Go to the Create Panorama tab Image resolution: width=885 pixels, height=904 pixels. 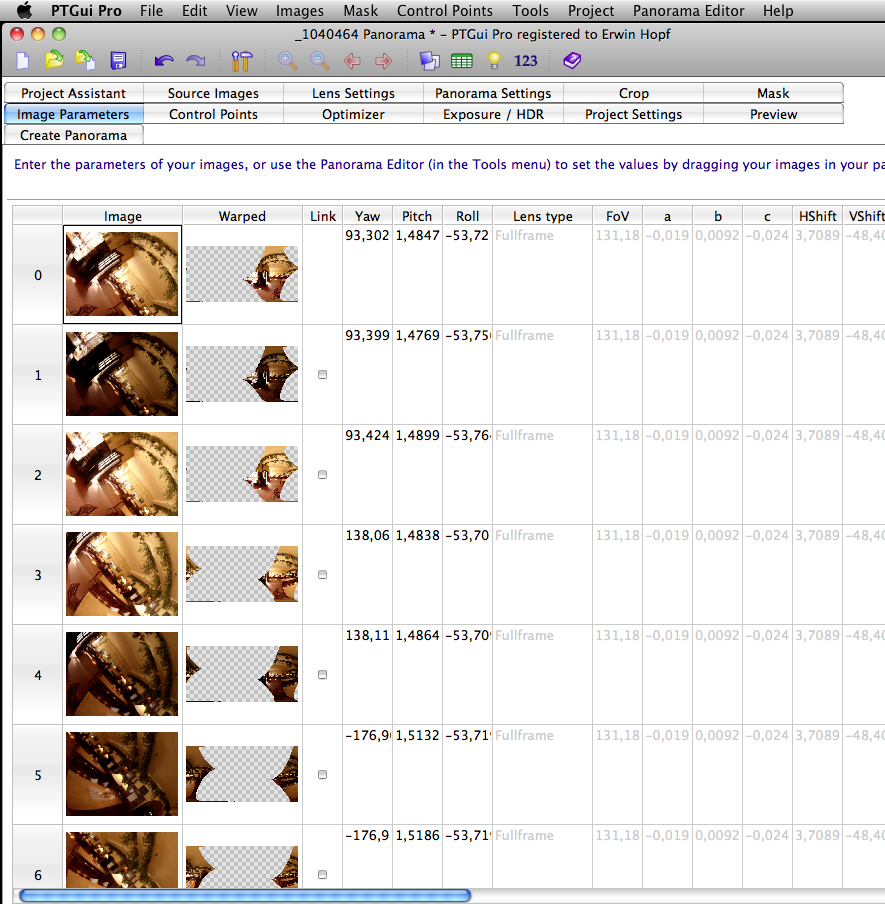[x=73, y=135]
